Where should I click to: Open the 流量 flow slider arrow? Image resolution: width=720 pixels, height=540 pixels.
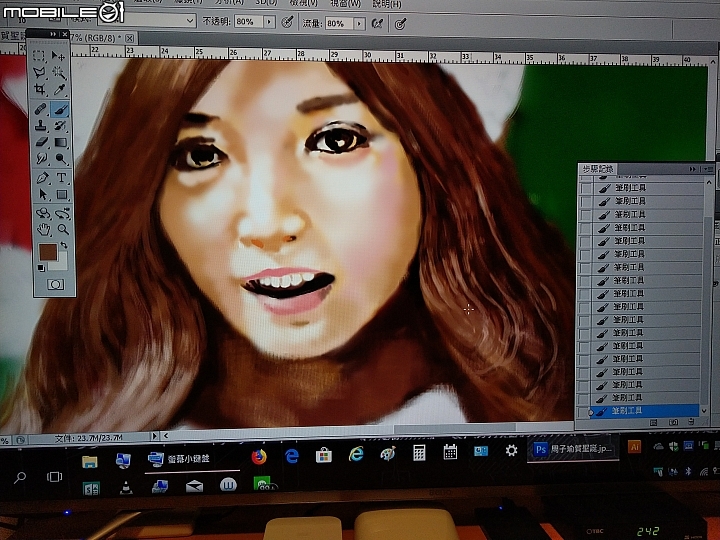click(359, 23)
